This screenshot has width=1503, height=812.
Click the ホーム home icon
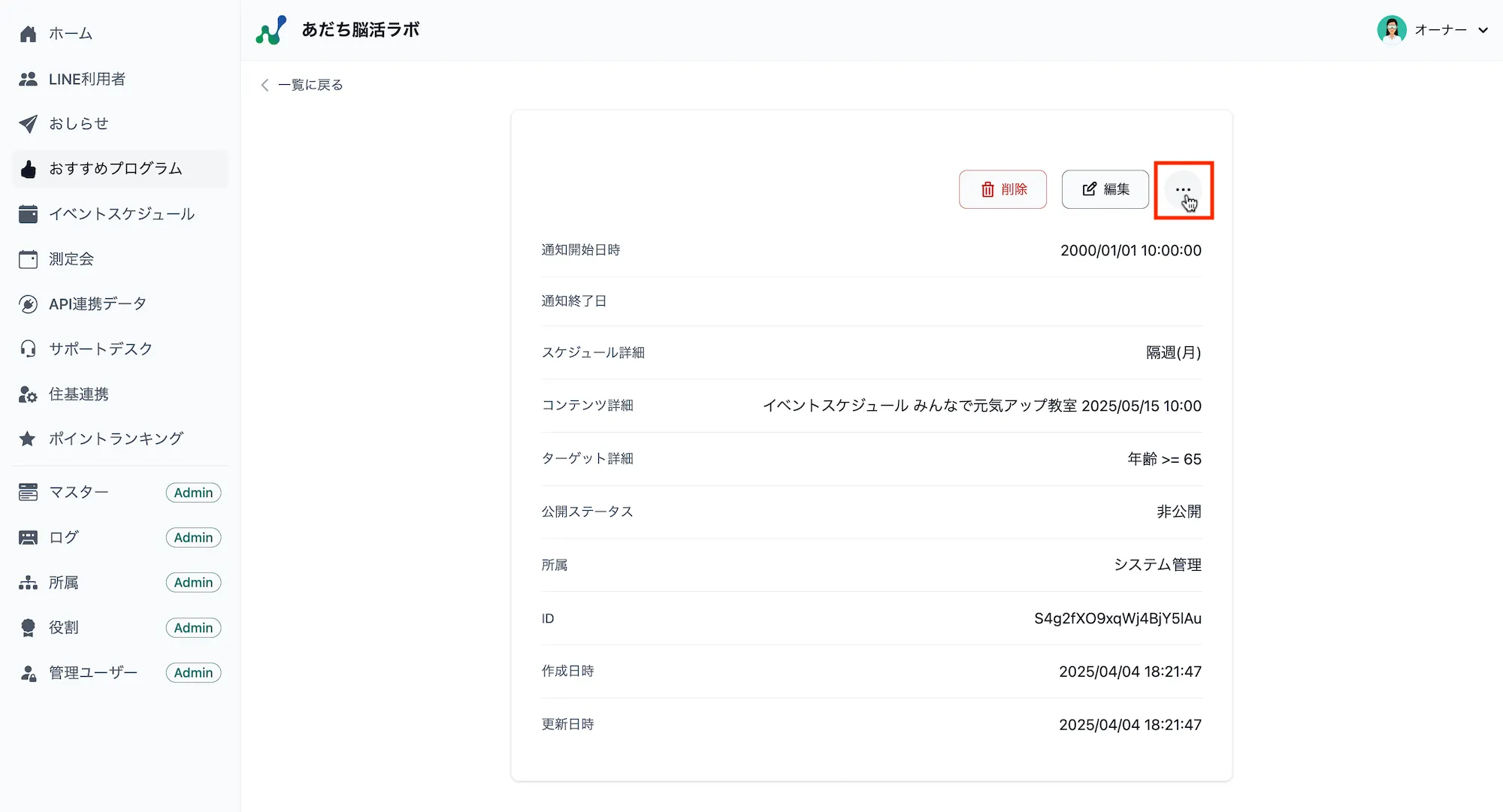[x=28, y=33]
